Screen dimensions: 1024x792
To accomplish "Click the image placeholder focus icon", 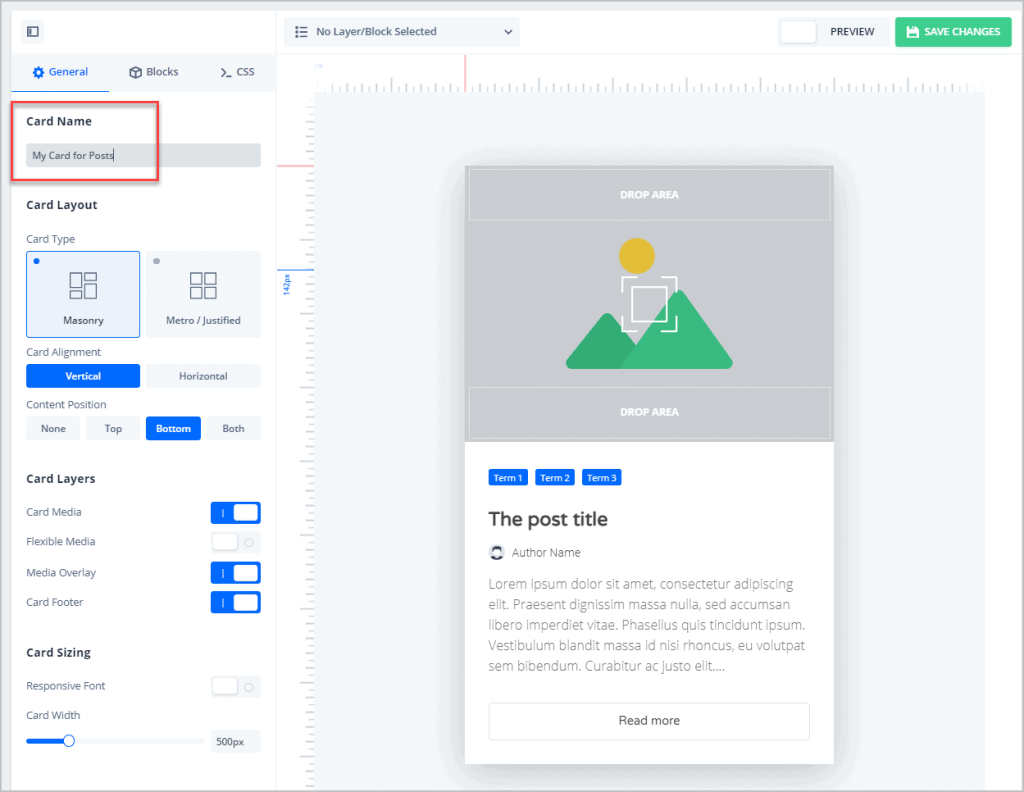I will [x=649, y=304].
